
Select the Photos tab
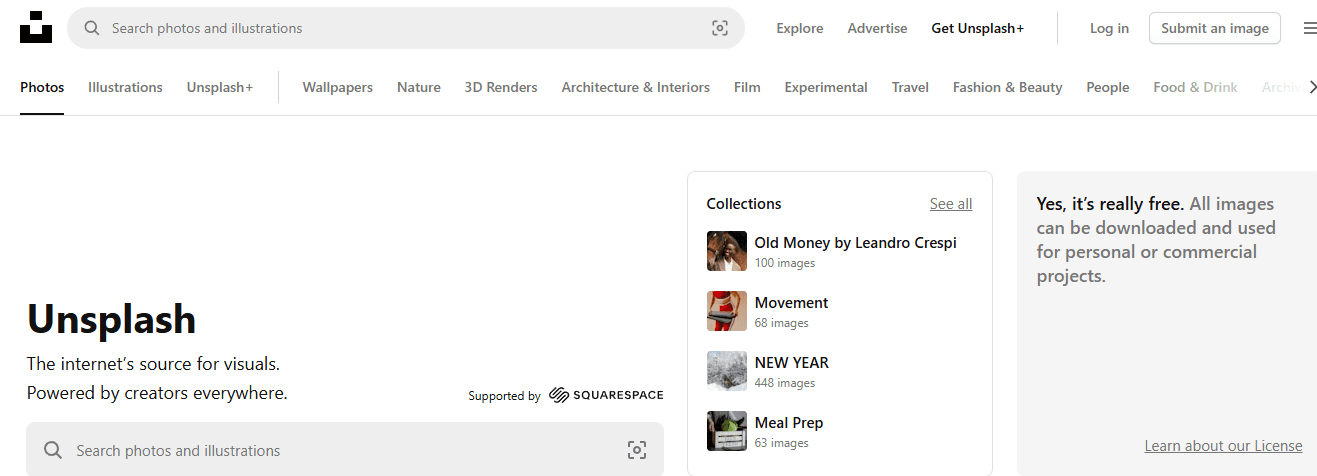(x=42, y=87)
